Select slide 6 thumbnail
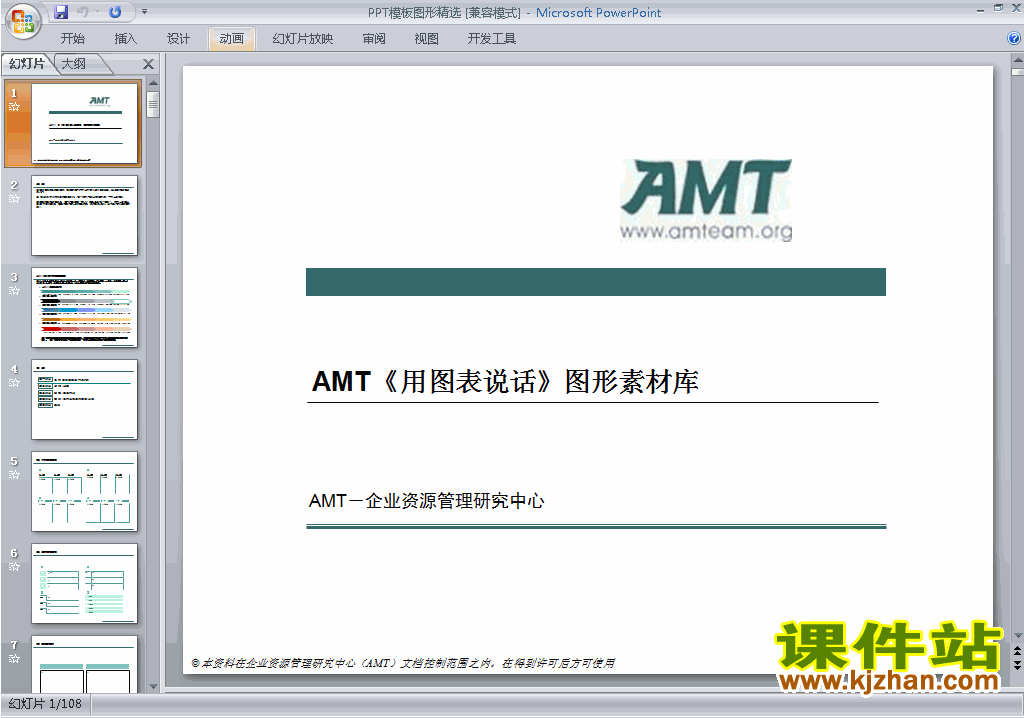Image resolution: width=1024 pixels, height=718 pixels. tap(84, 583)
